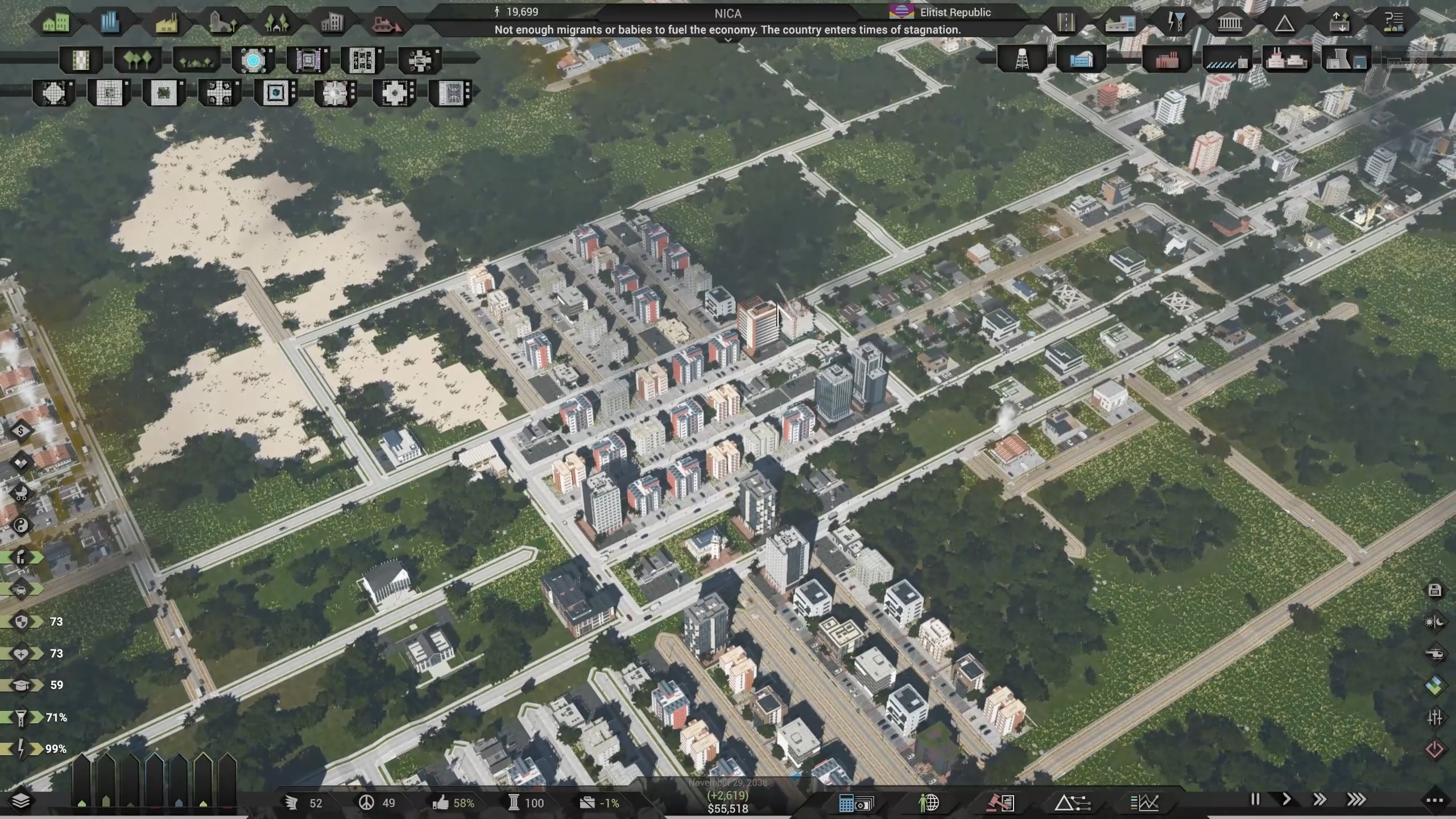Click the zone demand bar graph
The width and height of the screenshot is (1456, 819).
tap(154, 779)
